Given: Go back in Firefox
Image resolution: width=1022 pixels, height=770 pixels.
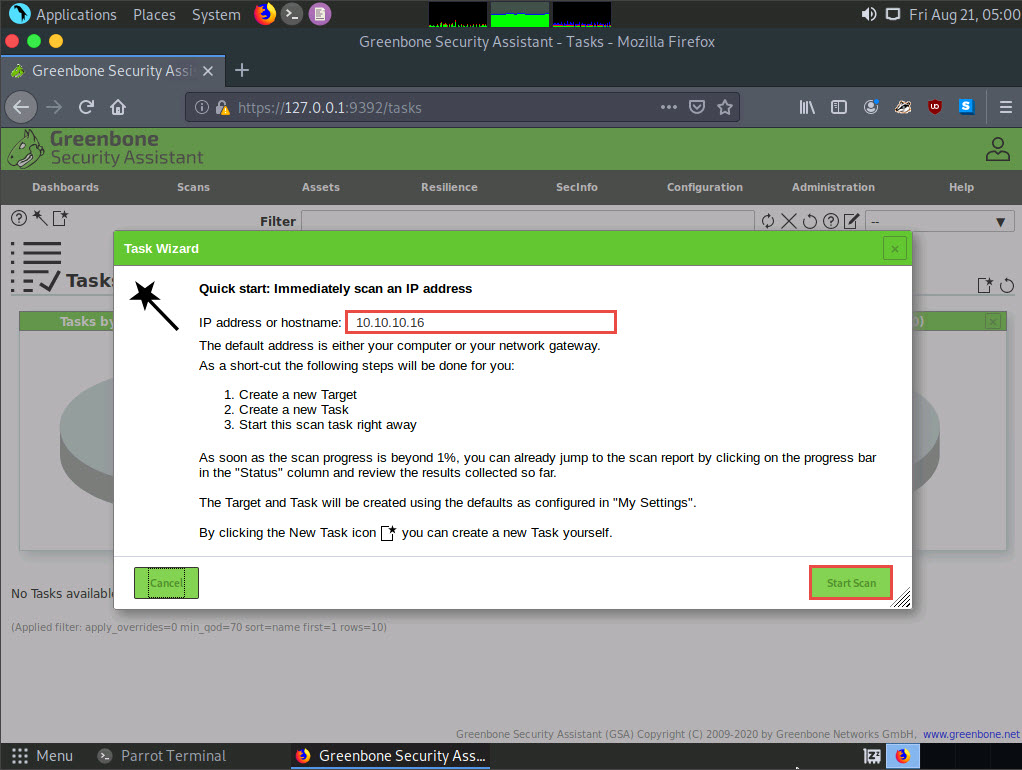Looking at the screenshot, I should 21,107.
